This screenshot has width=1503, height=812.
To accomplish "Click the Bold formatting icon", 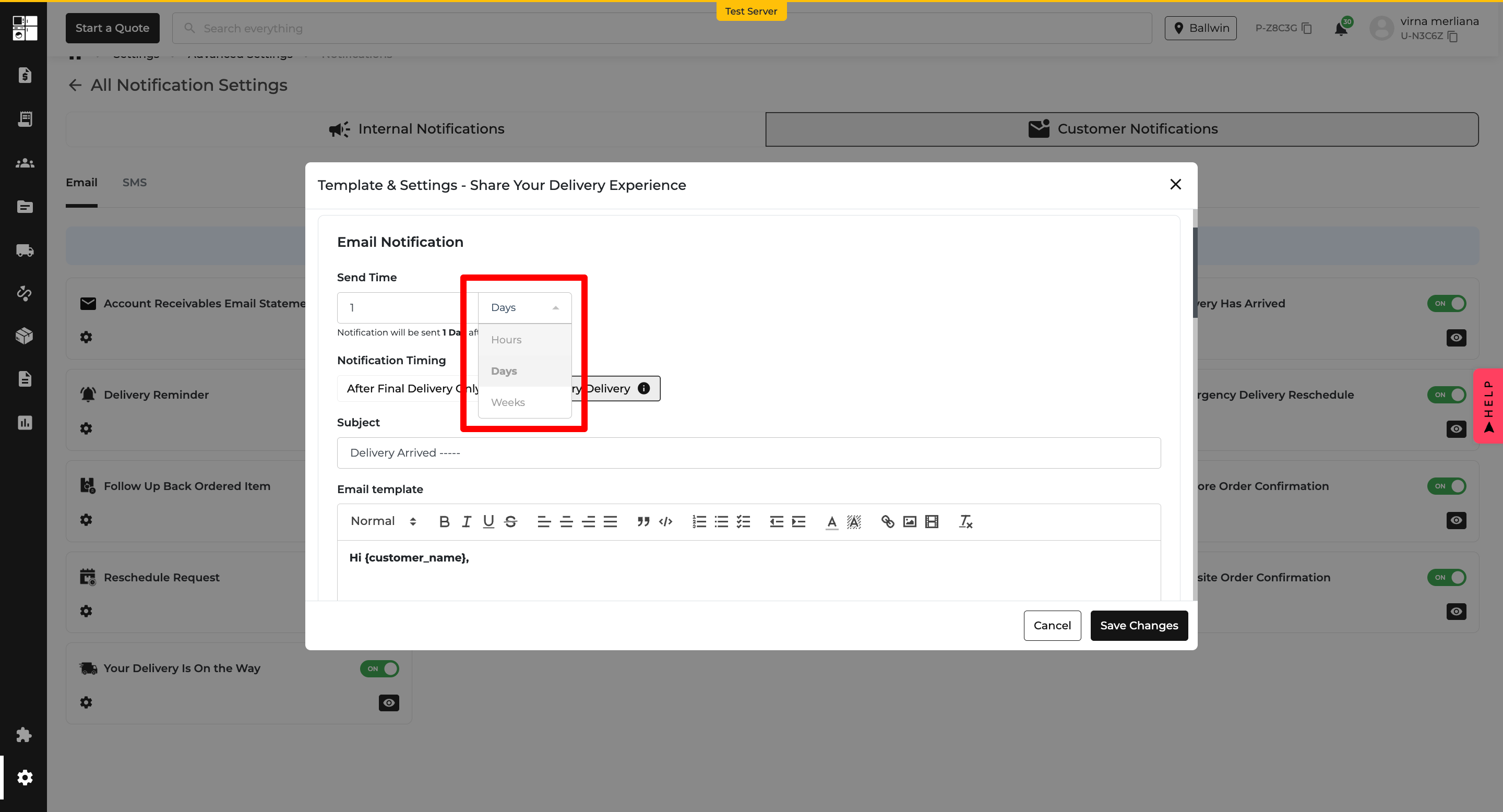I will click(x=444, y=521).
